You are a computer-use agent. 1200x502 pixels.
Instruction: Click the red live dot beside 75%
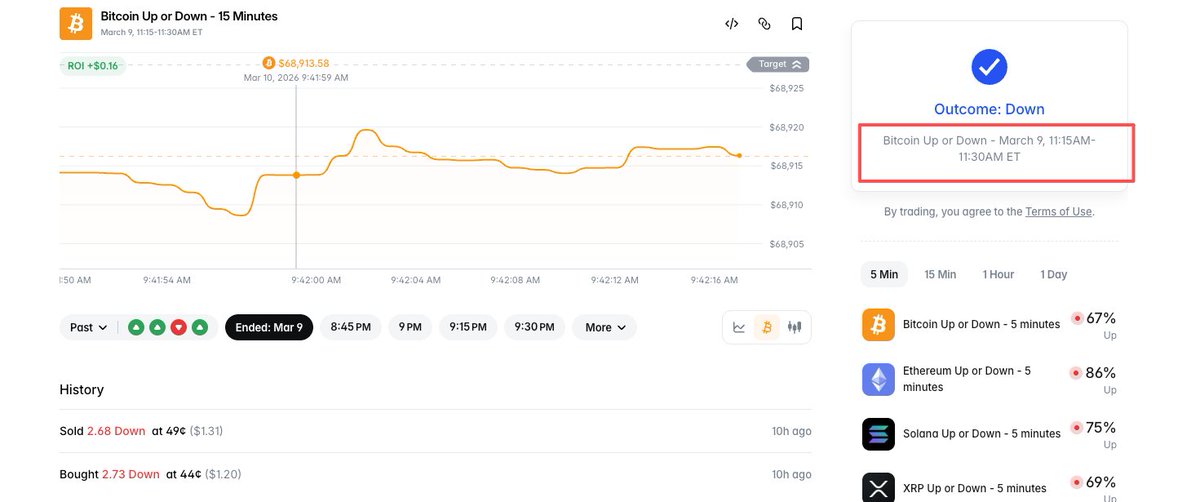pyautogui.click(x=1077, y=428)
